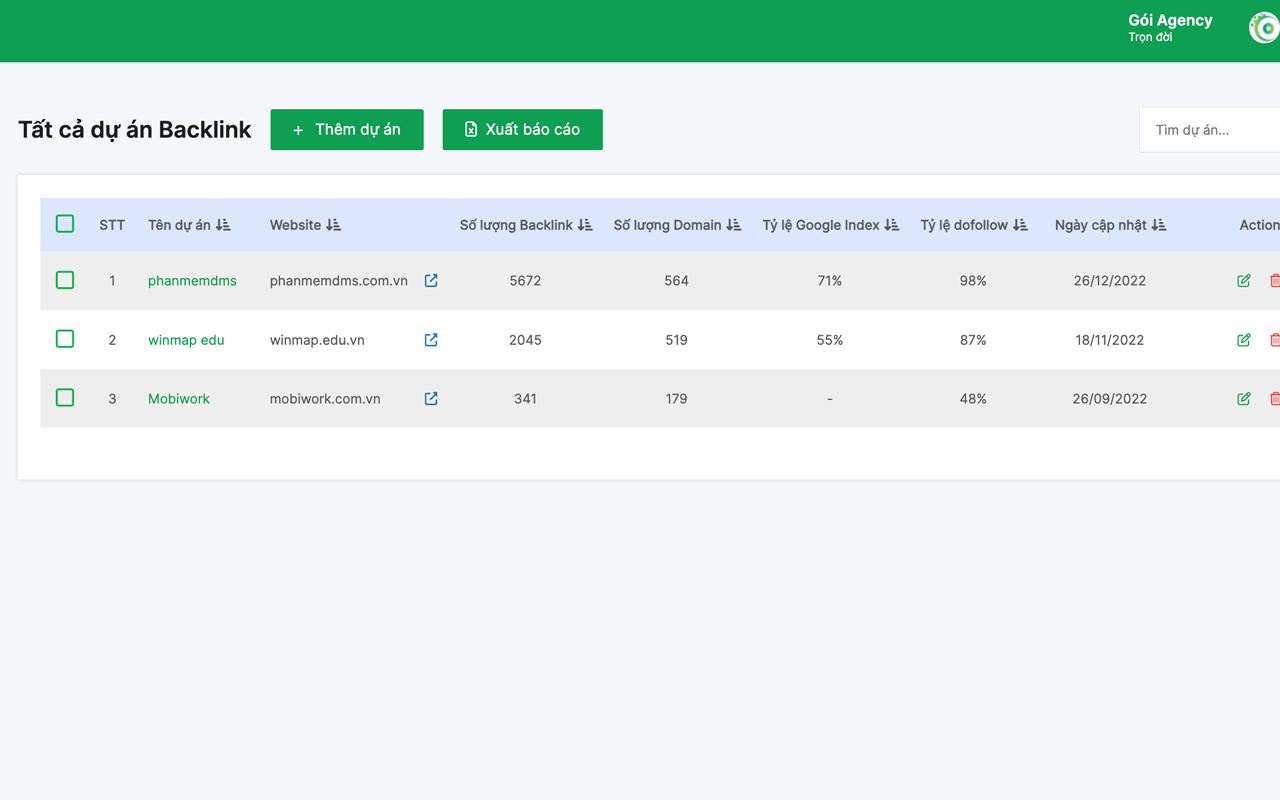Click domain count 179
The width and height of the screenshot is (1280, 800).
tap(677, 398)
